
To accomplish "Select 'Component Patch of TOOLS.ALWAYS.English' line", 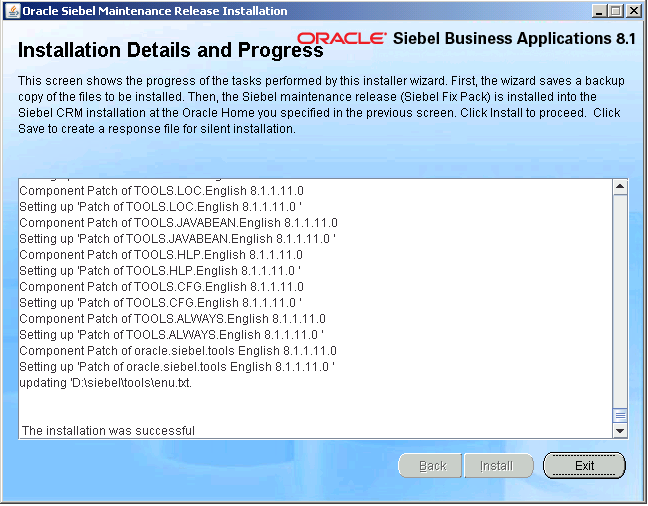I will (172, 318).
